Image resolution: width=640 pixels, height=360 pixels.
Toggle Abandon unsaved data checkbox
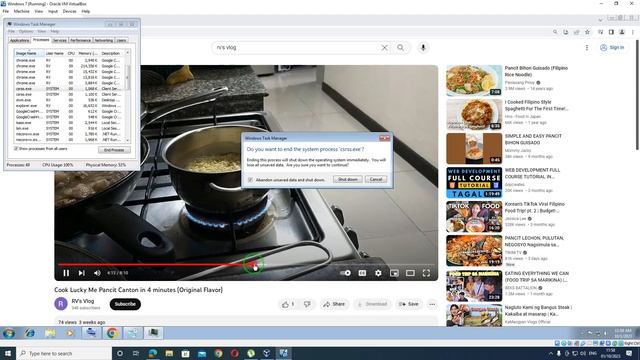(x=250, y=180)
